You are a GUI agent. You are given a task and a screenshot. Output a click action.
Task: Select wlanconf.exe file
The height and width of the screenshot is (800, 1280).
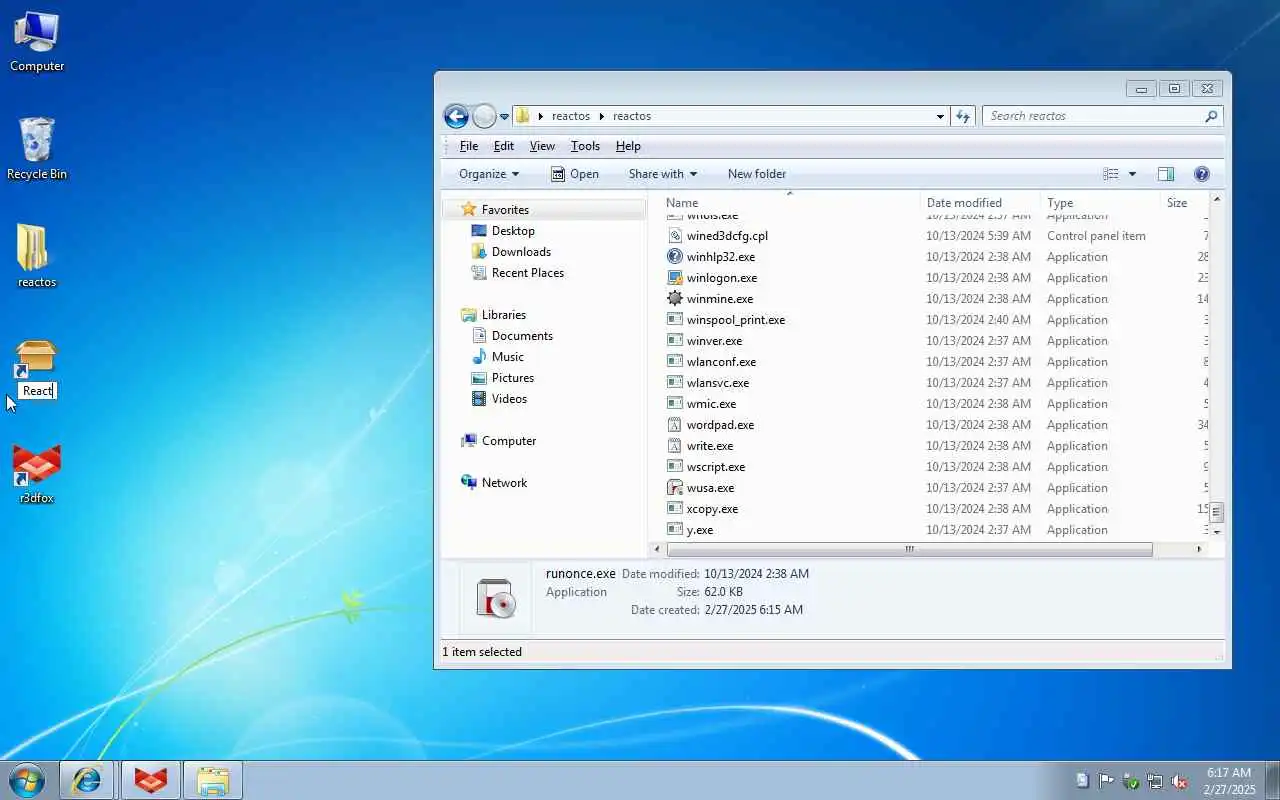click(721, 362)
